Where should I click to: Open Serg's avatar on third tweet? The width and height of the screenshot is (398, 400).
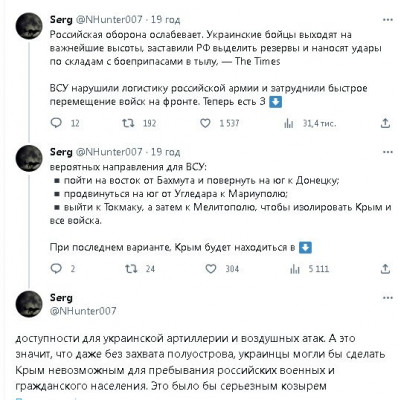(x=29, y=304)
